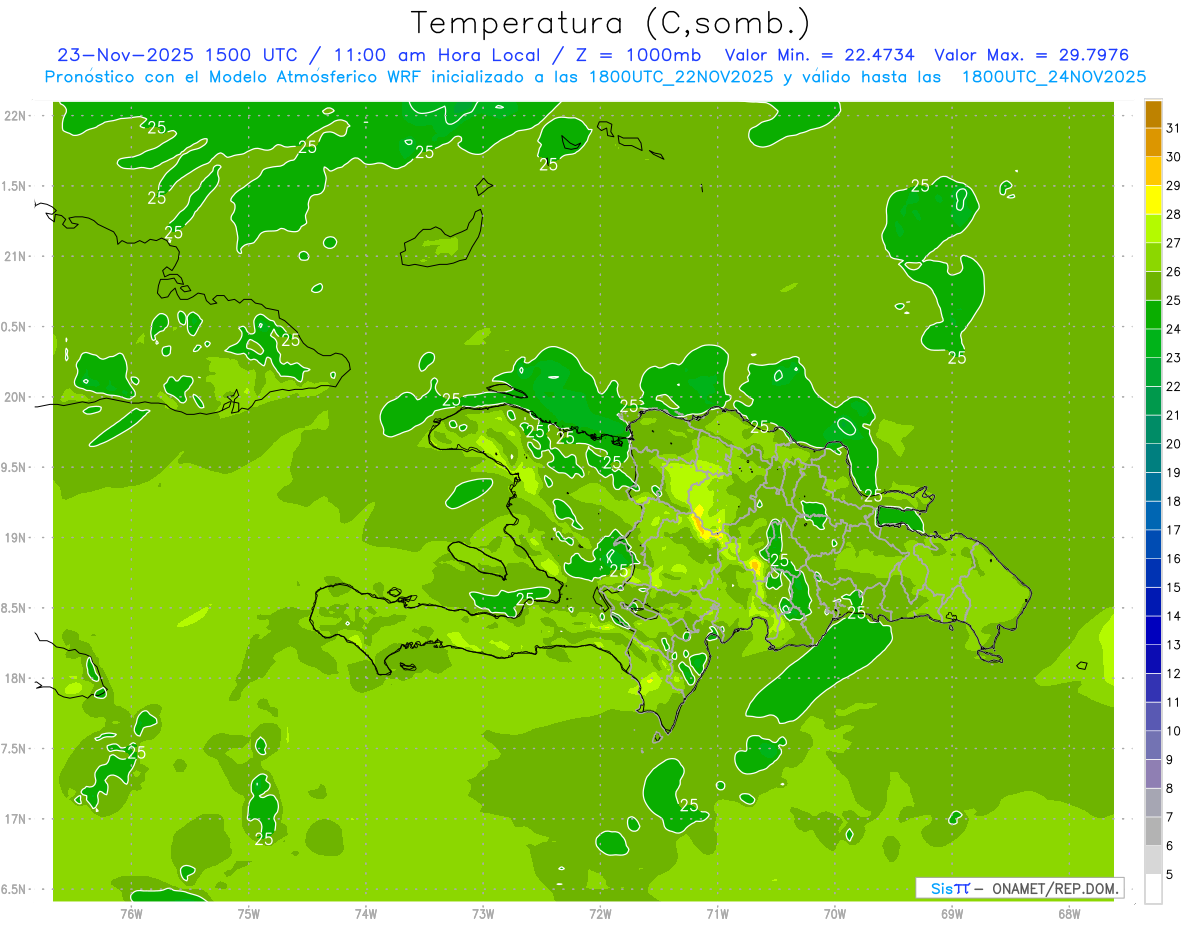The width and height of the screenshot is (1200, 927).
Task: Click the '22N' latitude label
Action: (15, 116)
